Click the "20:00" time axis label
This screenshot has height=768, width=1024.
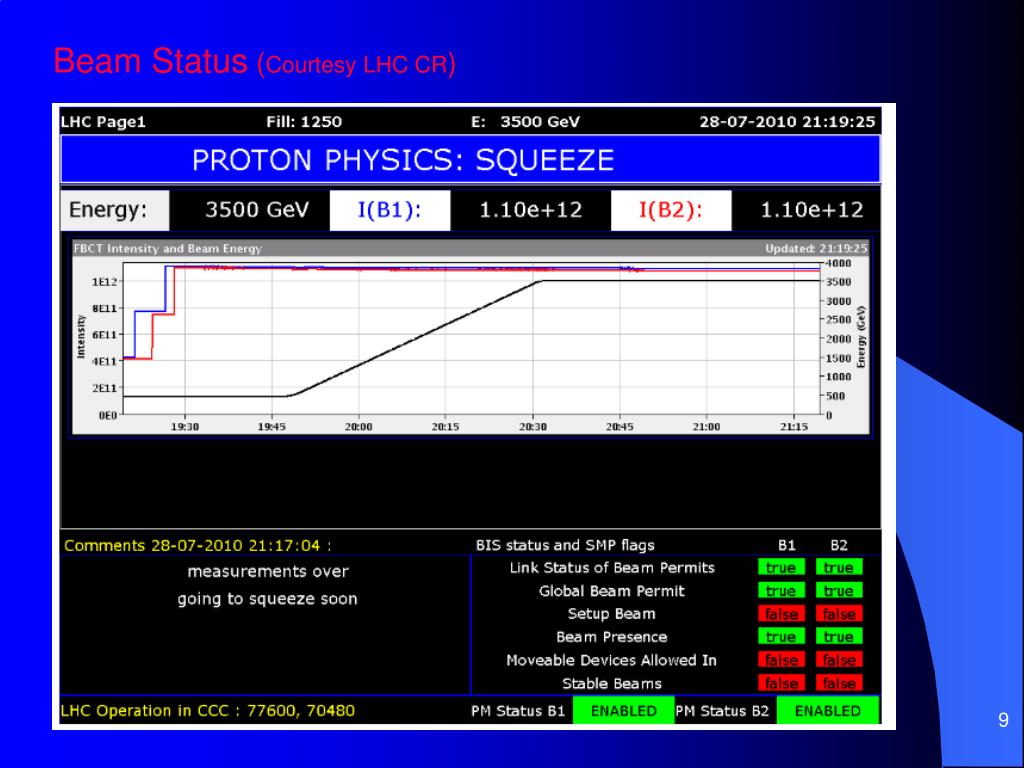coord(359,427)
